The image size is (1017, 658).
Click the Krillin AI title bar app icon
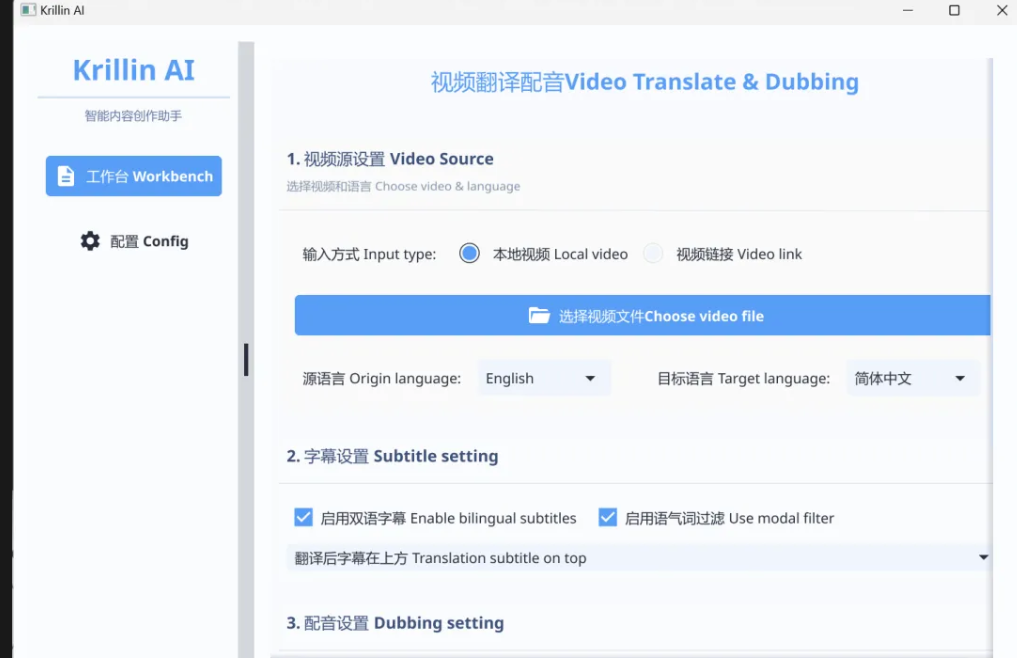coord(28,10)
